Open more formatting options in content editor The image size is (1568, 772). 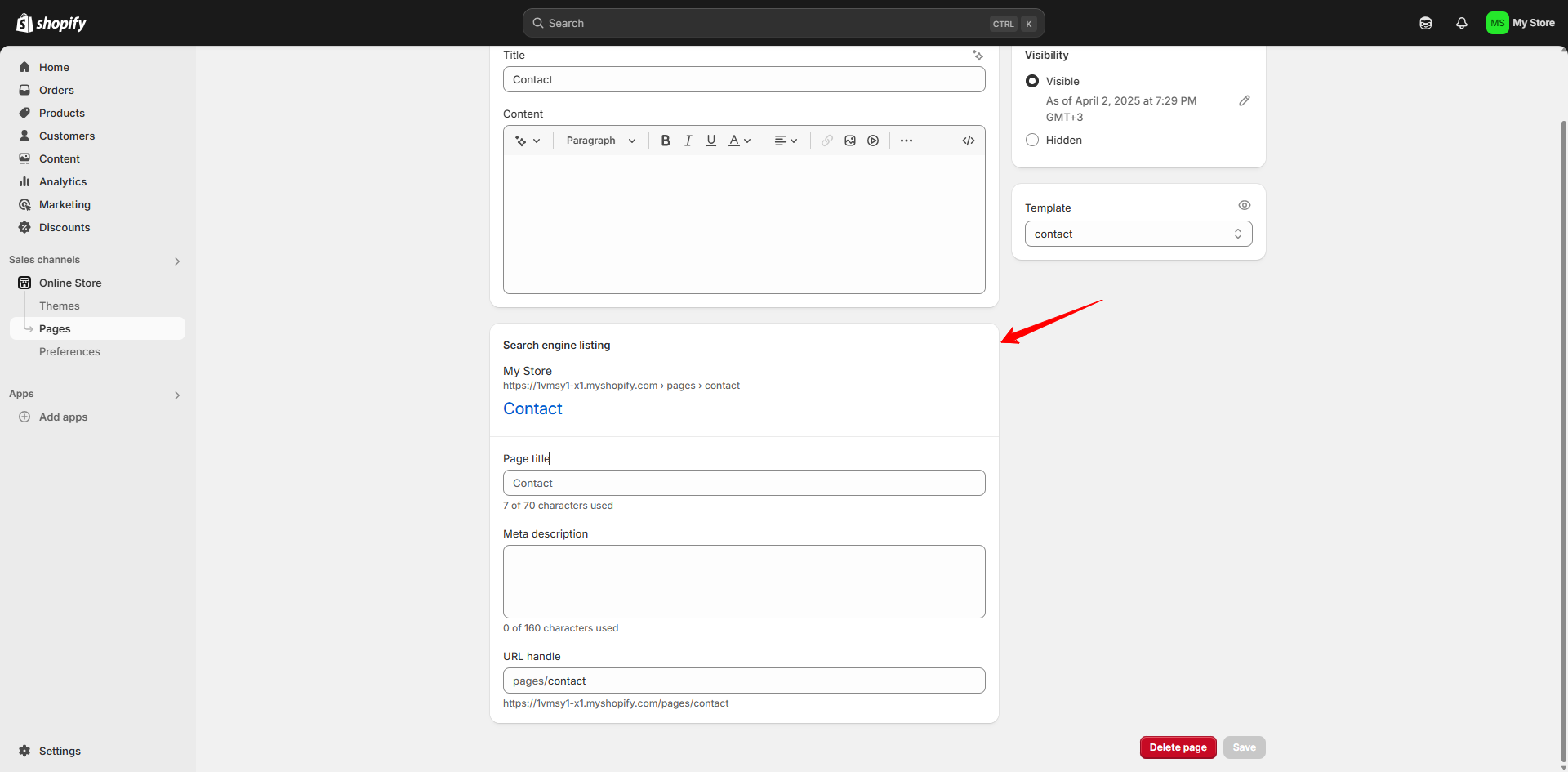(906, 140)
